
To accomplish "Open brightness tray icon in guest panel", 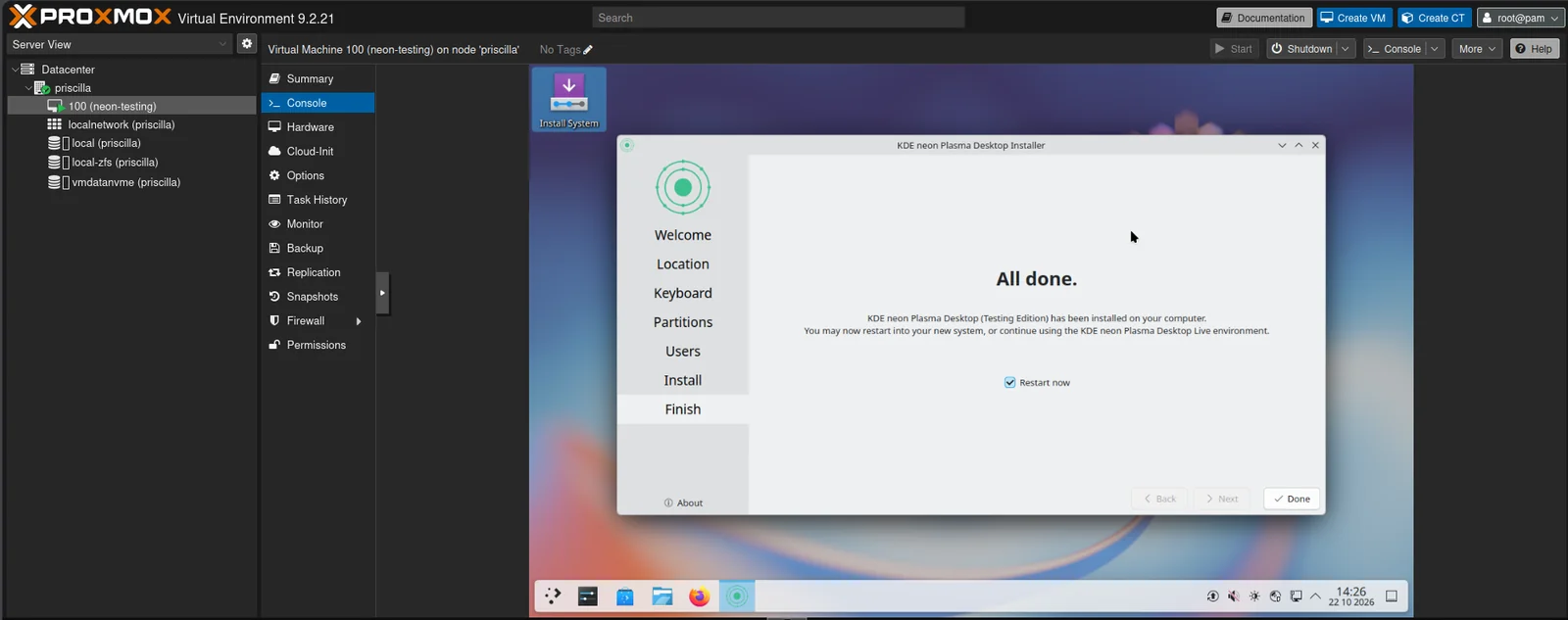I will [x=1254, y=596].
